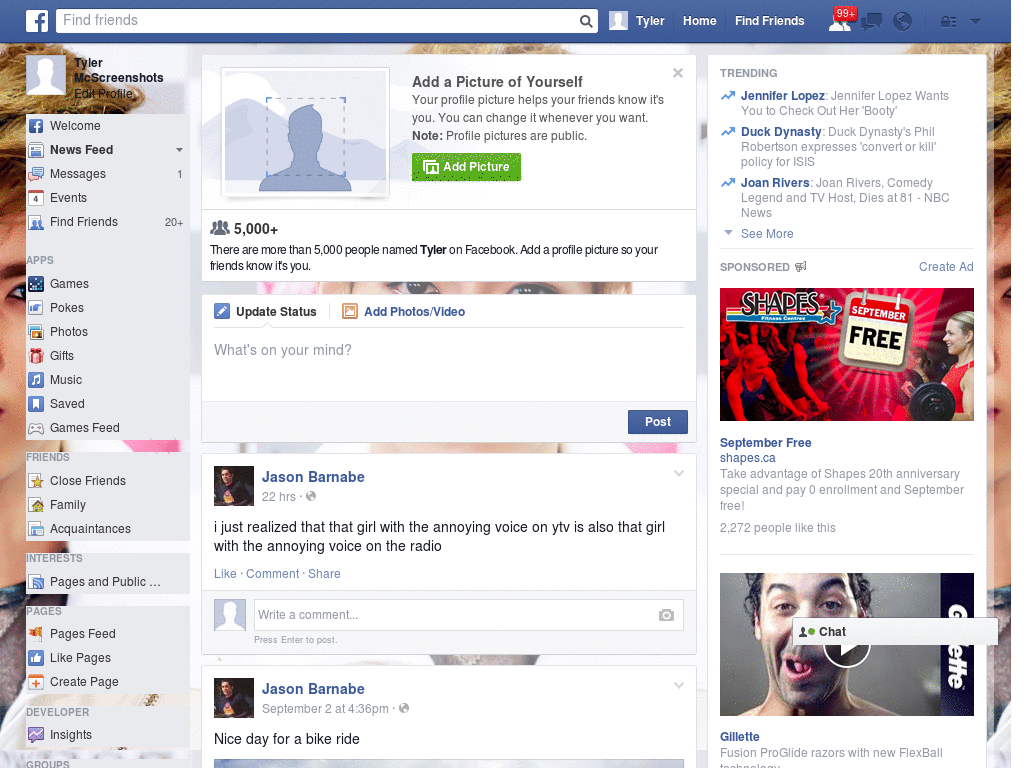Open the Music icon
Image resolution: width=1024 pixels, height=768 pixels.
pyautogui.click(x=36, y=380)
